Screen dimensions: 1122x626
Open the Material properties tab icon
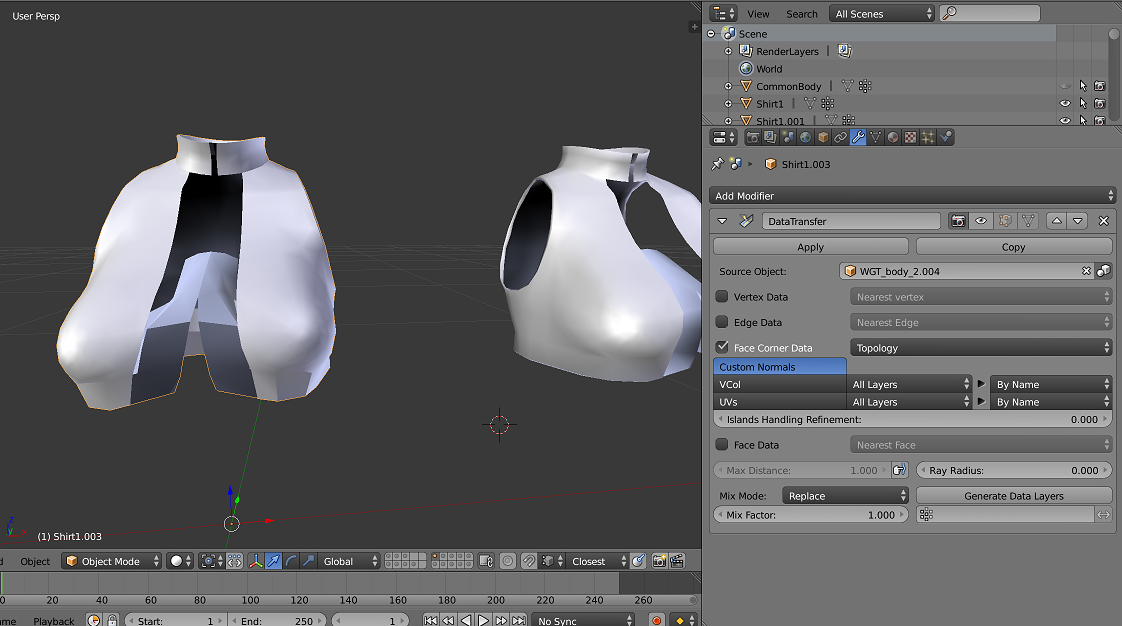[893, 137]
